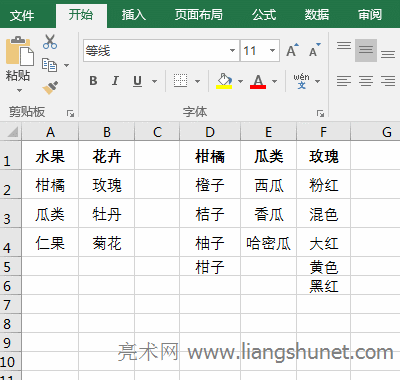Select cell containing 花卉
Image resolution: width=400 pixels, height=380 pixels.
tap(107, 156)
